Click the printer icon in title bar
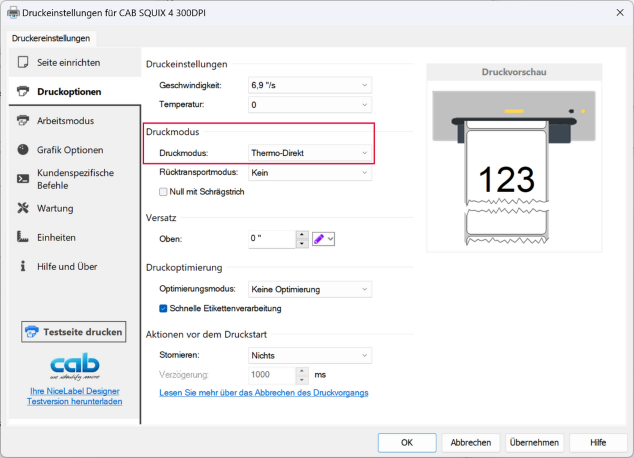The image size is (634, 458). tap(13, 13)
